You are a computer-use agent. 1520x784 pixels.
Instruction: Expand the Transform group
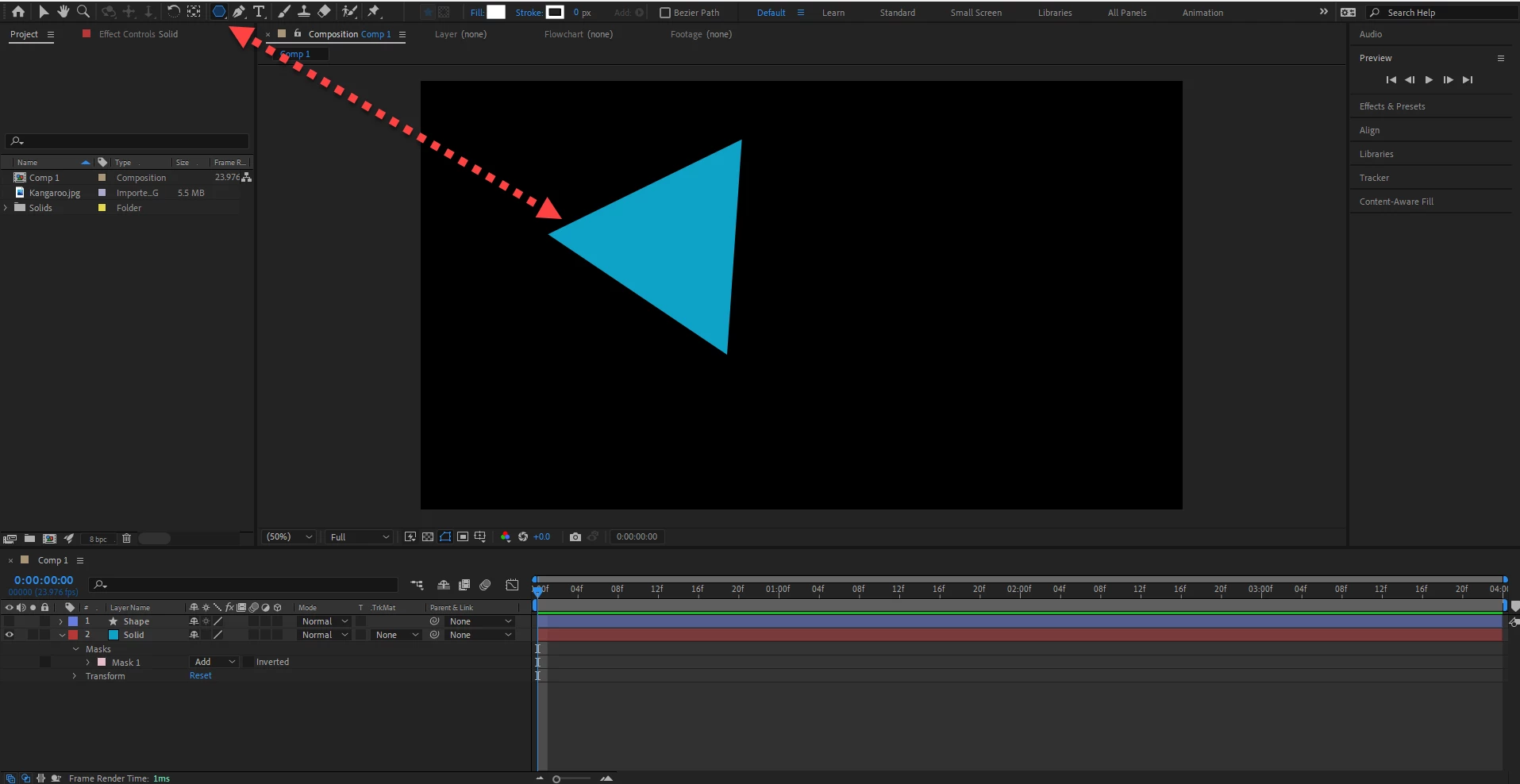[75, 676]
